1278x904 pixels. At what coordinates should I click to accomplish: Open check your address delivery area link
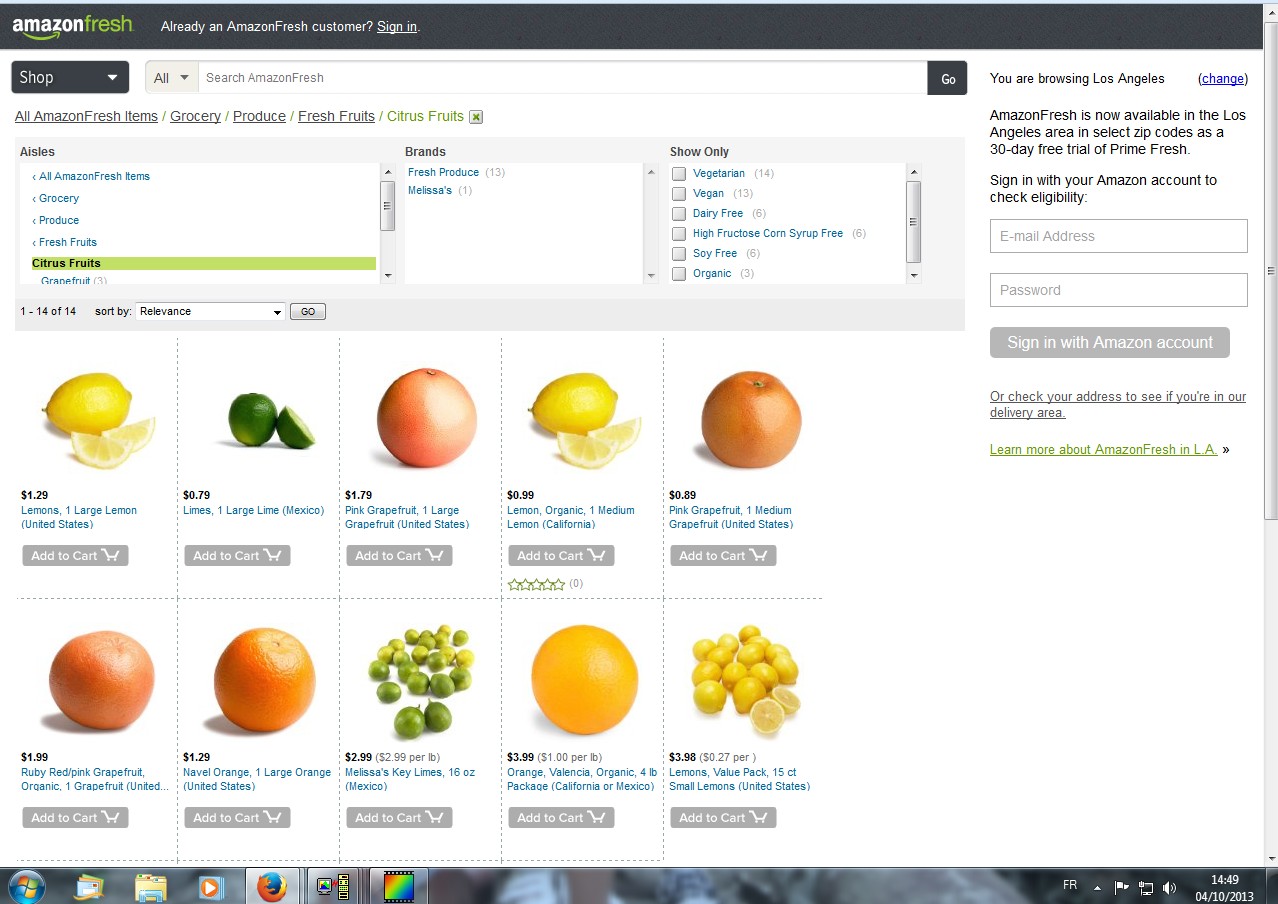click(x=1118, y=404)
